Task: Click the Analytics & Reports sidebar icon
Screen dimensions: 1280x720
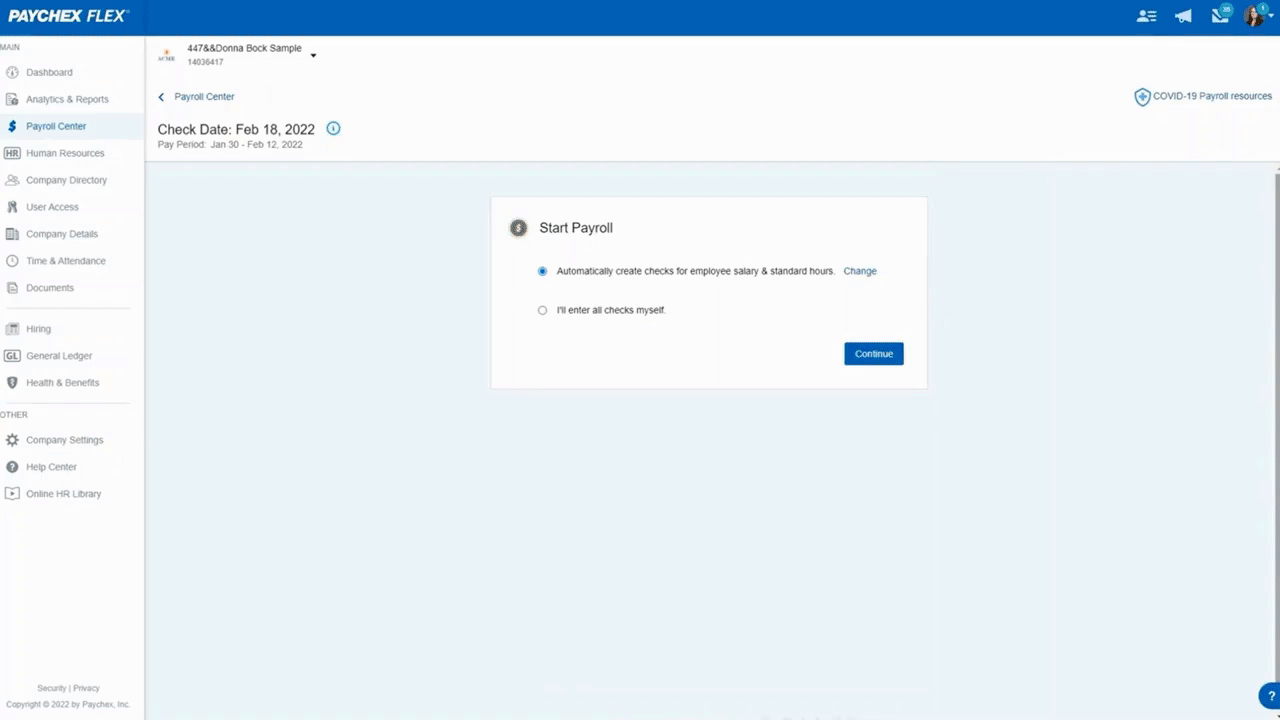Action: 12,99
